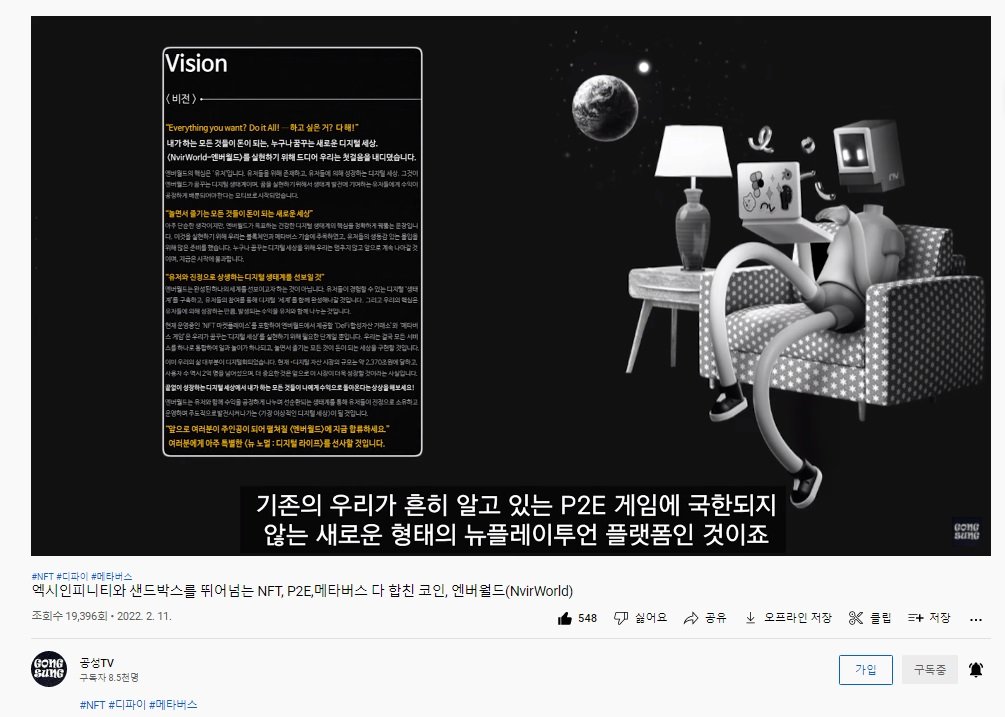Viewport: 1005px width, 717px height.
Task: Open the three-dot more actions menu
Action: click(x=976, y=620)
